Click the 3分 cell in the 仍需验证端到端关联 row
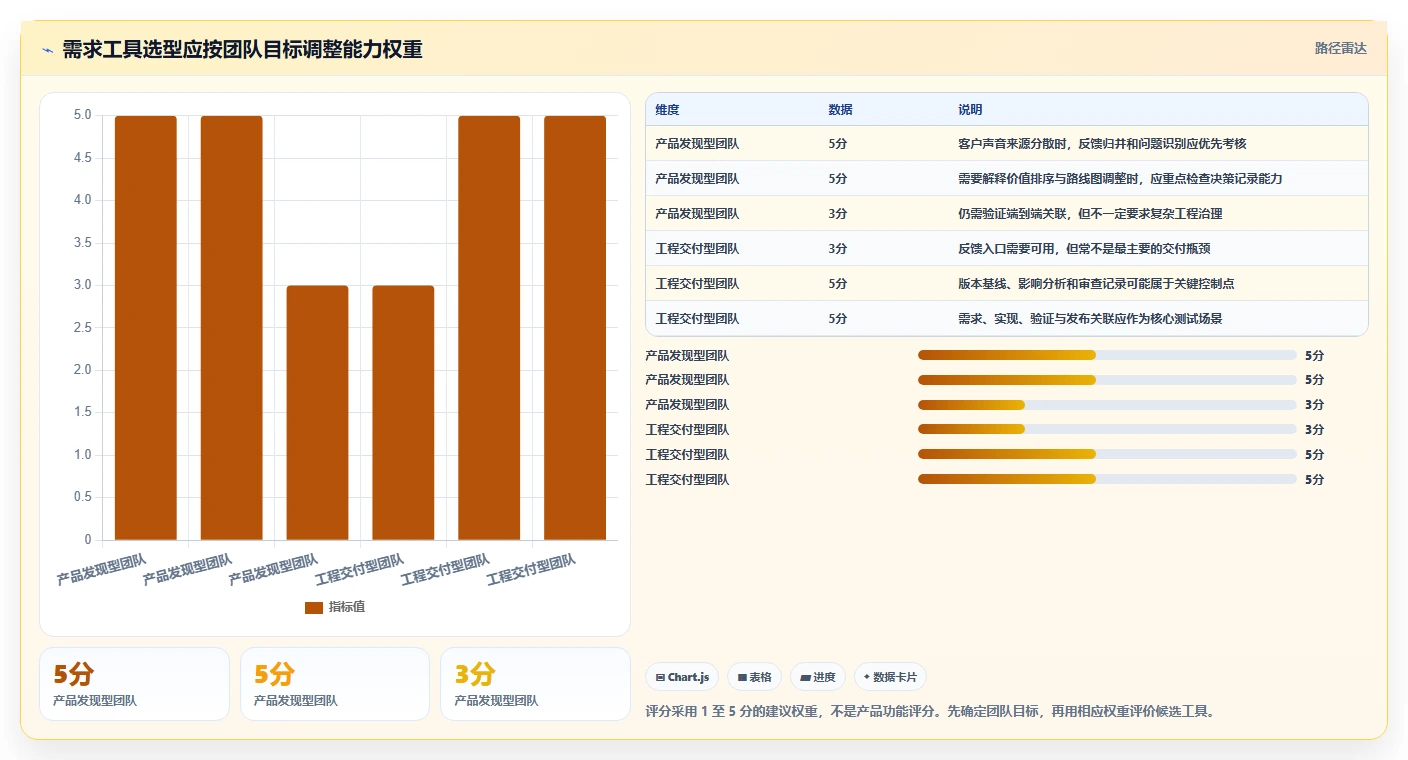This screenshot has height=760, width=1408. pyautogui.click(x=838, y=214)
